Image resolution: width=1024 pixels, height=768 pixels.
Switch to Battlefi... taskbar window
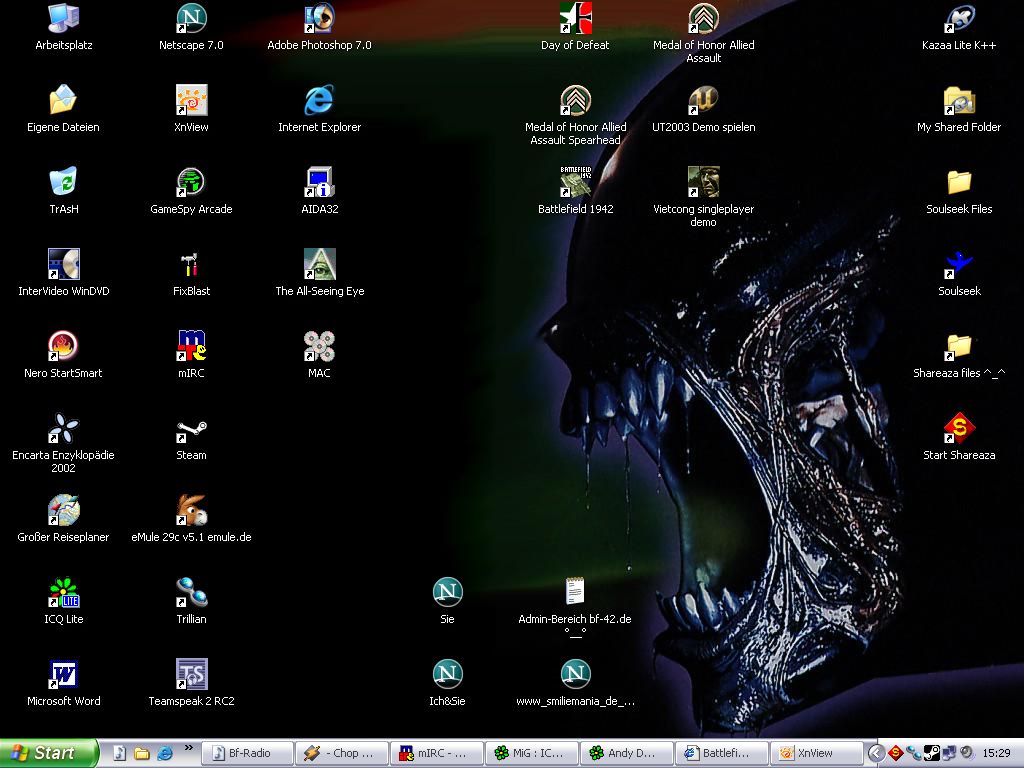pos(722,753)
